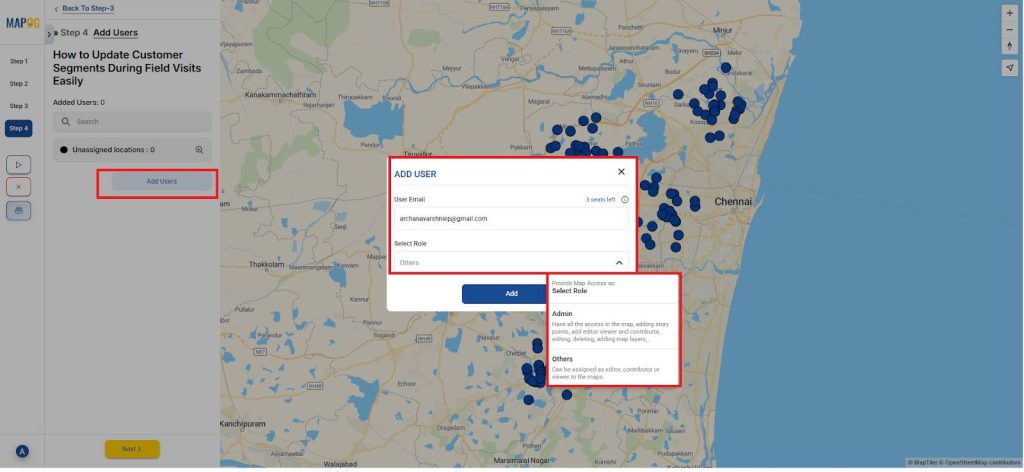Click the blue Add button

[x=511, y=293]
